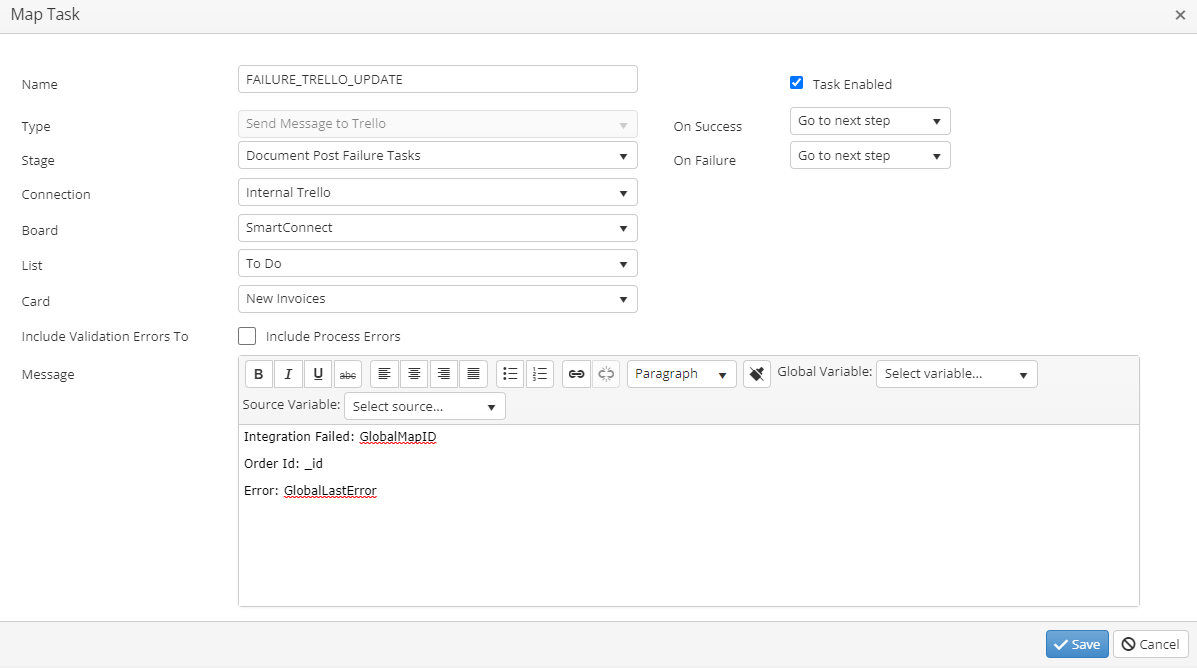Click GlobalLastError text in message

pyautogui.click(x=330, y=491)
